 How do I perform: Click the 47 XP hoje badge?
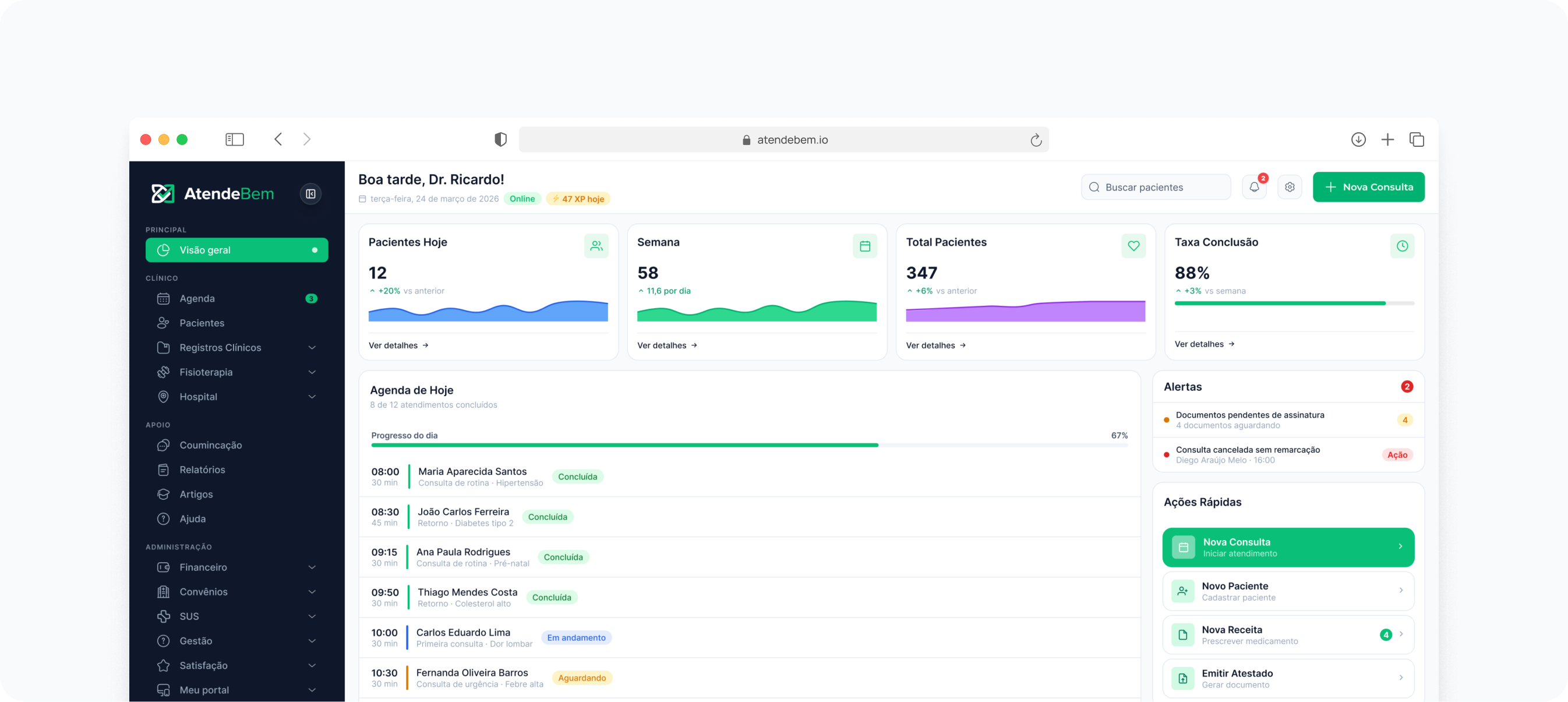coord(578,199)
